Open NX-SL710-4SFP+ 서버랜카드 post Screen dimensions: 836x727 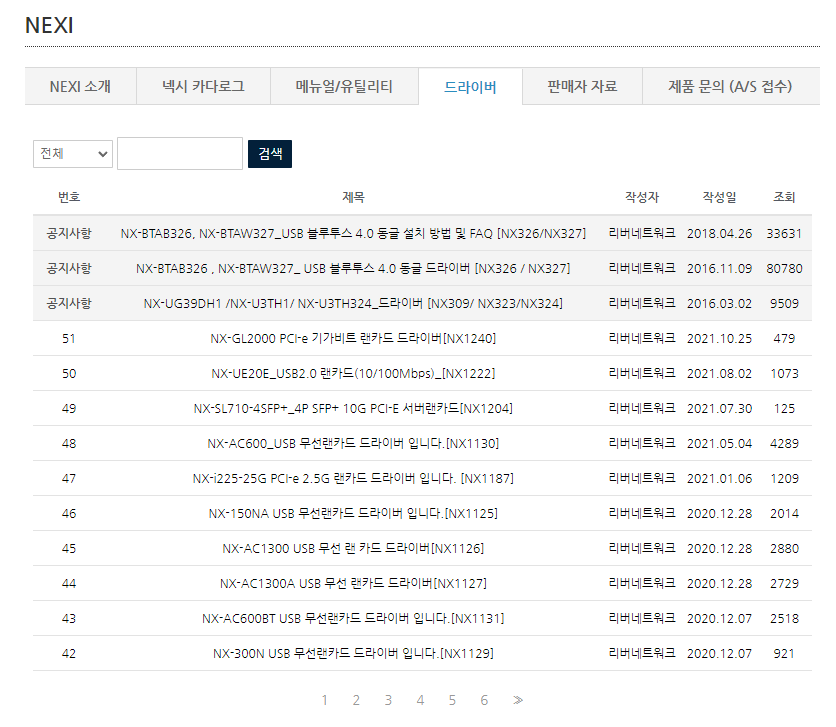click(x=353, y=408)
